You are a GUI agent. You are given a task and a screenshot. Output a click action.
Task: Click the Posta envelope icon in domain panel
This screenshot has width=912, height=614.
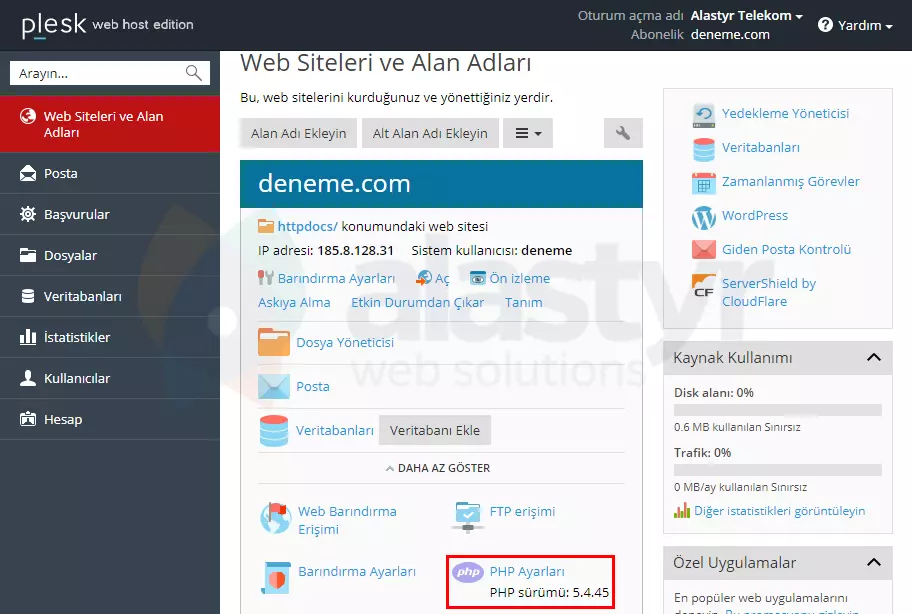click(274, 387)
